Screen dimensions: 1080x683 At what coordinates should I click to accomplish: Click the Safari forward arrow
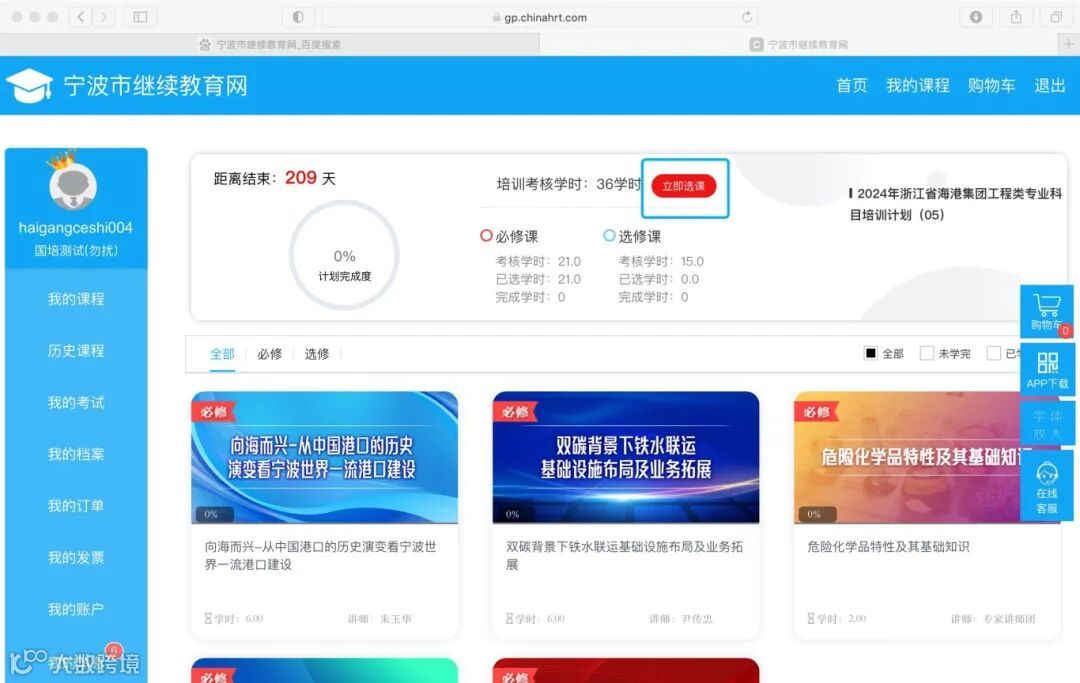click(103, 17)
